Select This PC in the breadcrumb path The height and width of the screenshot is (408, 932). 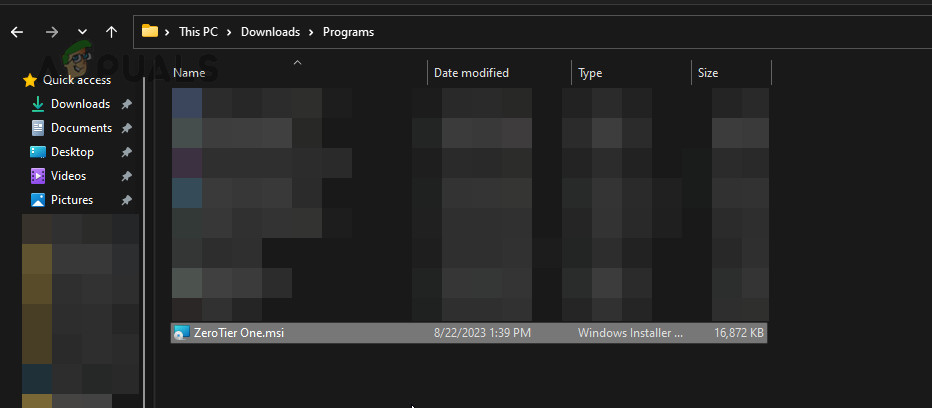coord(199,32)
